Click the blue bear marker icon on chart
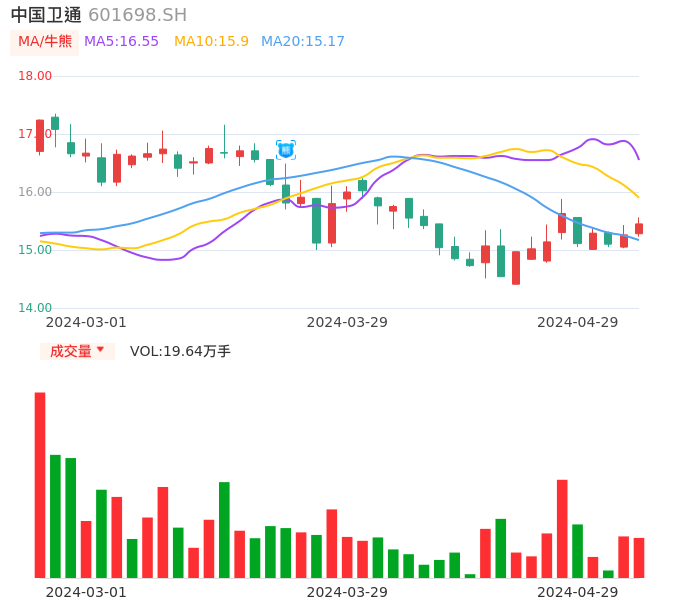The width and height of the screenshot is (686, 606). pos(286,150)
